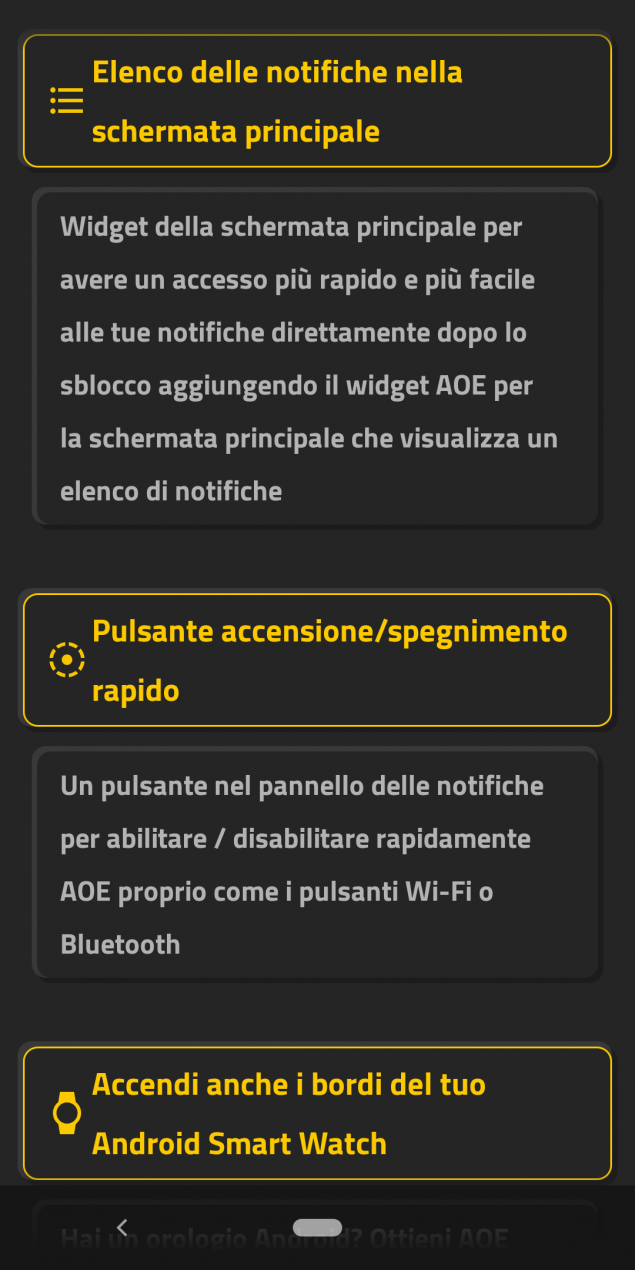Select the Widget della schermata principale description
The width and height of the screenshot is (635, 1270).
pyautogui.click(x=317, y=358)
